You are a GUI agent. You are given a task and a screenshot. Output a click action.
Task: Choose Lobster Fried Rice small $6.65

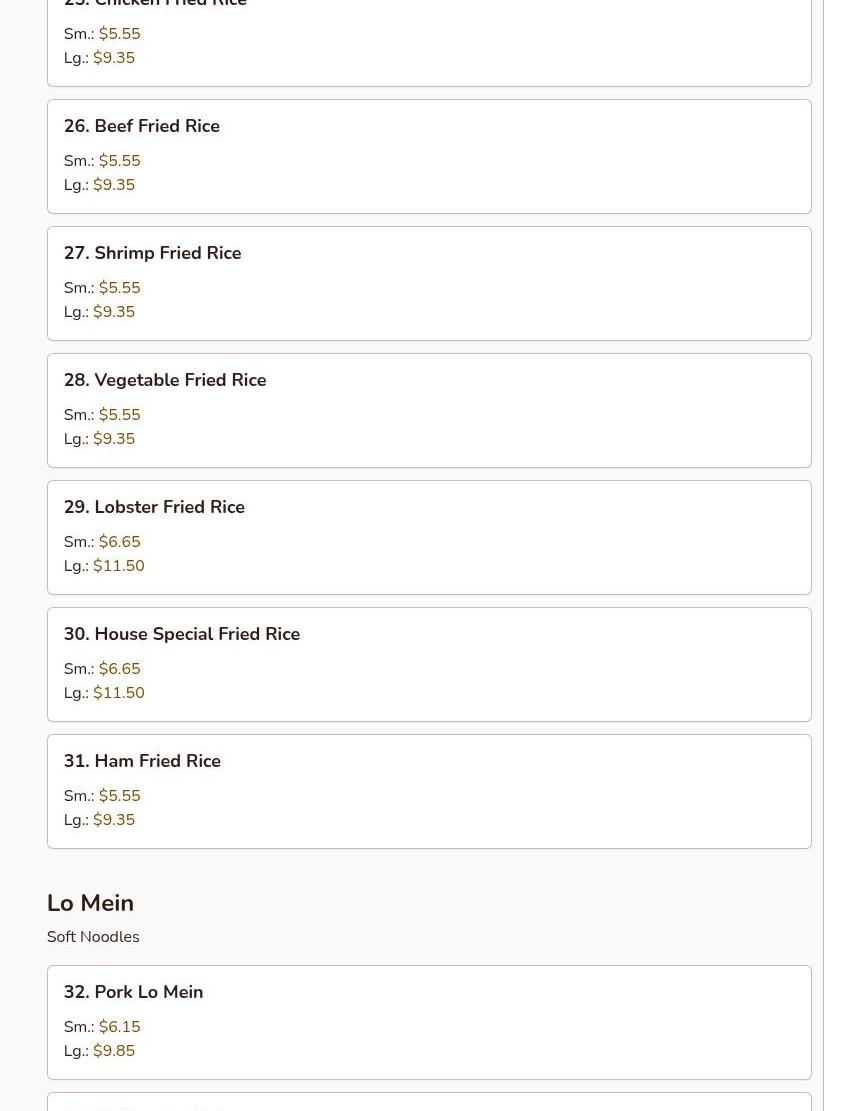tap(120, 542)
